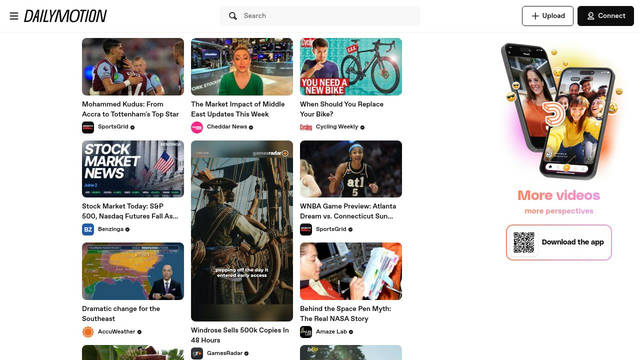Click verified badge next to Cycling Weekly

[x=362, y=127]
